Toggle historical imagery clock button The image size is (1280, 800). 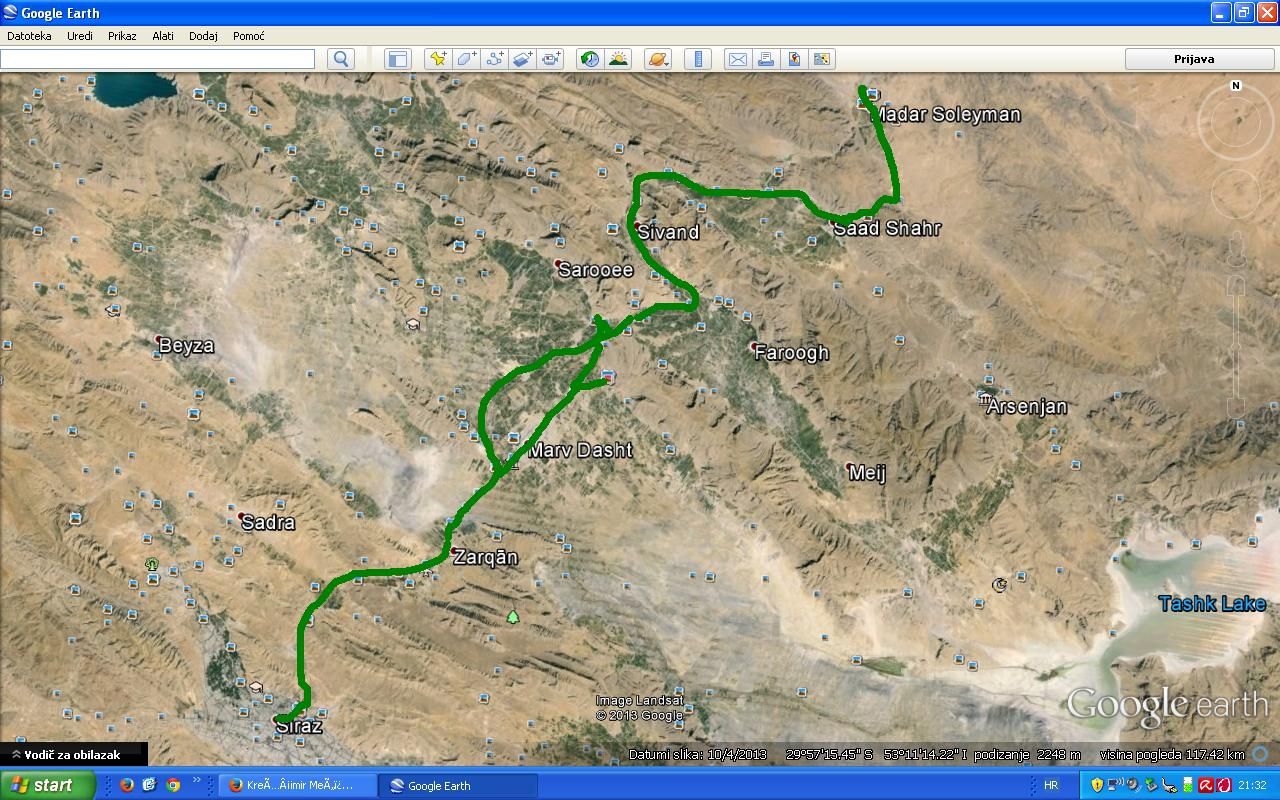point(590,59)
